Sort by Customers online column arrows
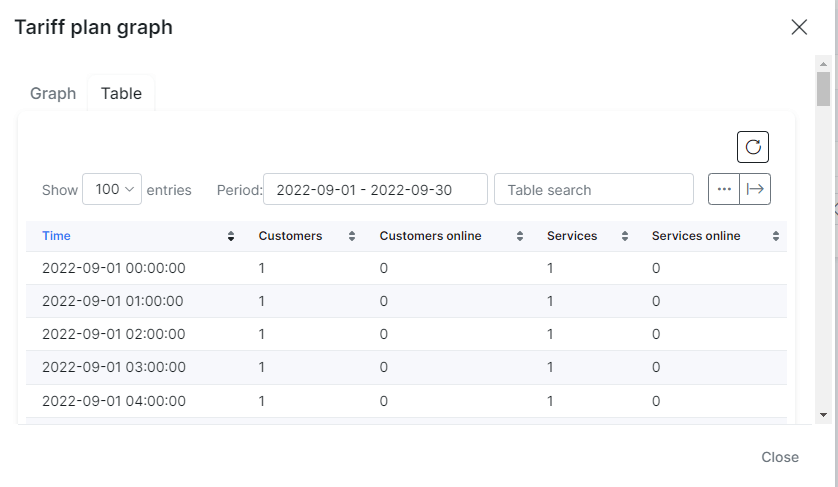This screenshot has height=487, width=838. pos(519,236)
